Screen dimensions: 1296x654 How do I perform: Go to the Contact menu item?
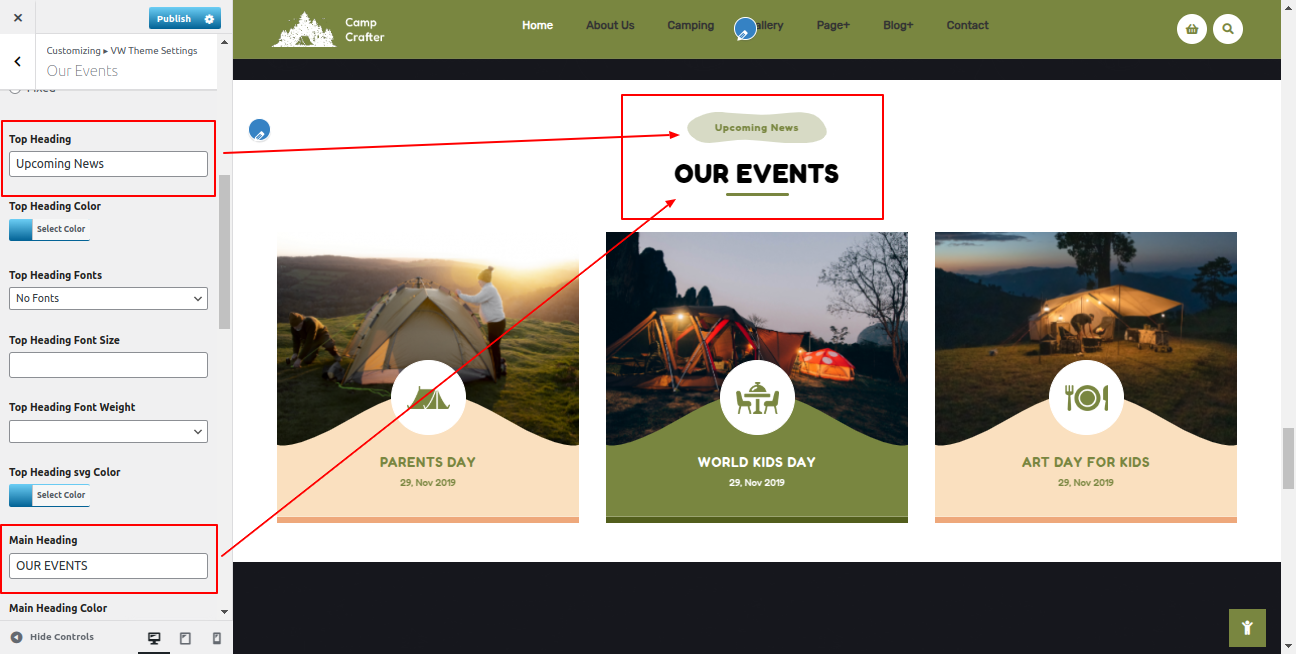[x=967, y=26]
